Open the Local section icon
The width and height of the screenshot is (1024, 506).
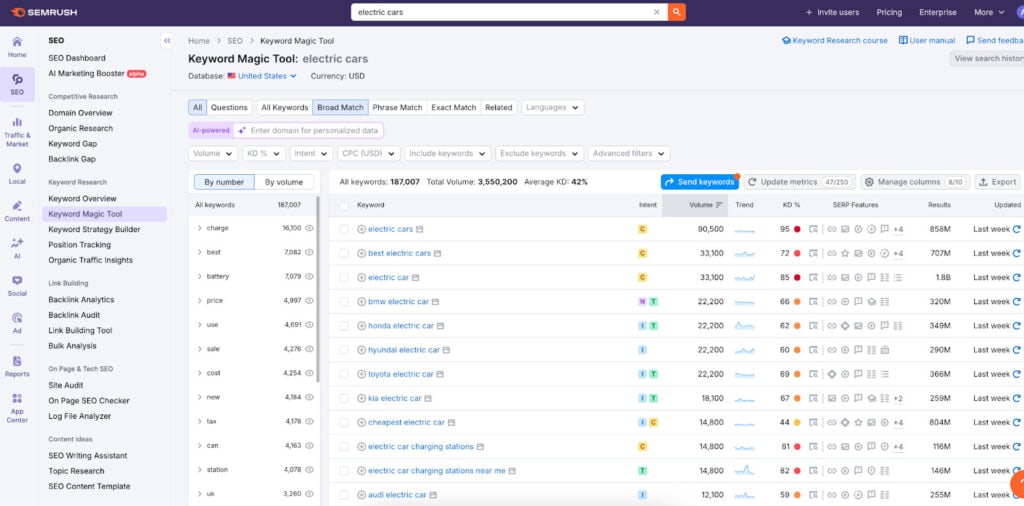17,168
